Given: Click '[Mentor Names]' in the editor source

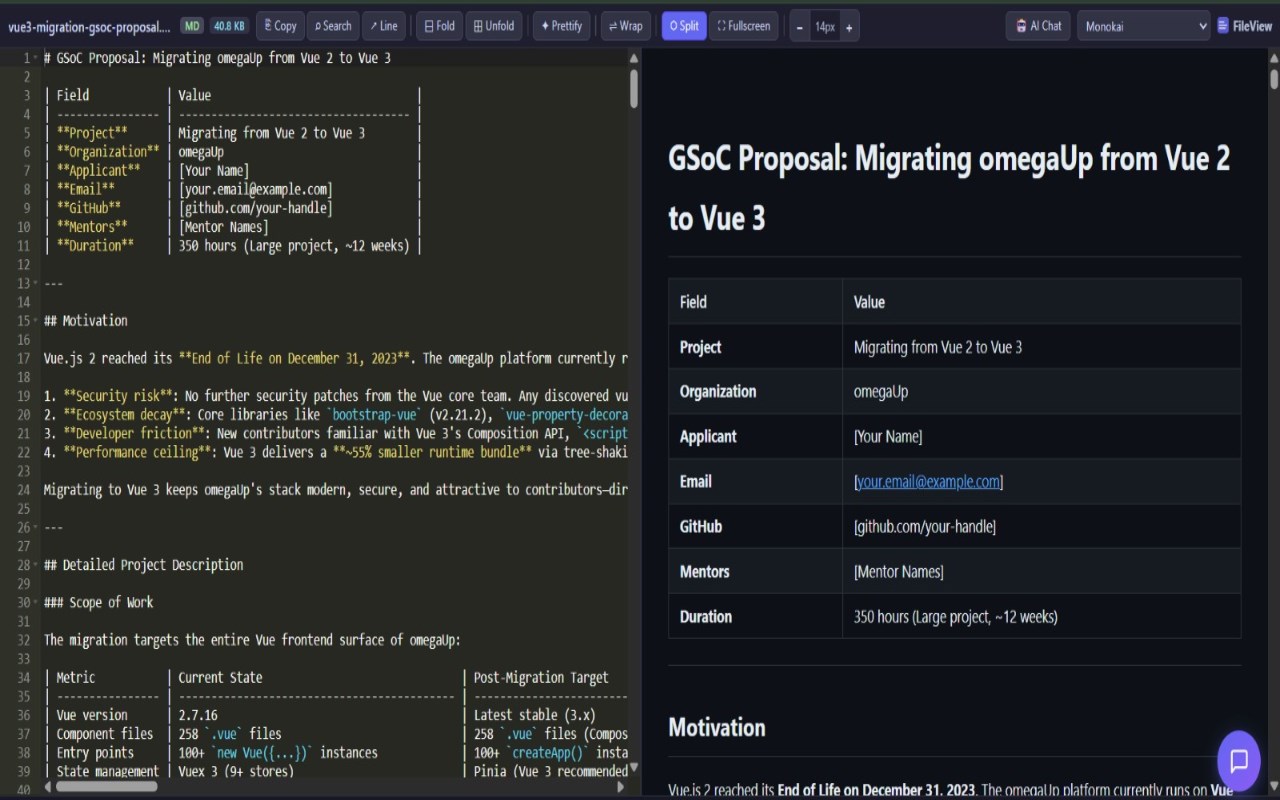Looking at the screenshot, I should [224, 227].
